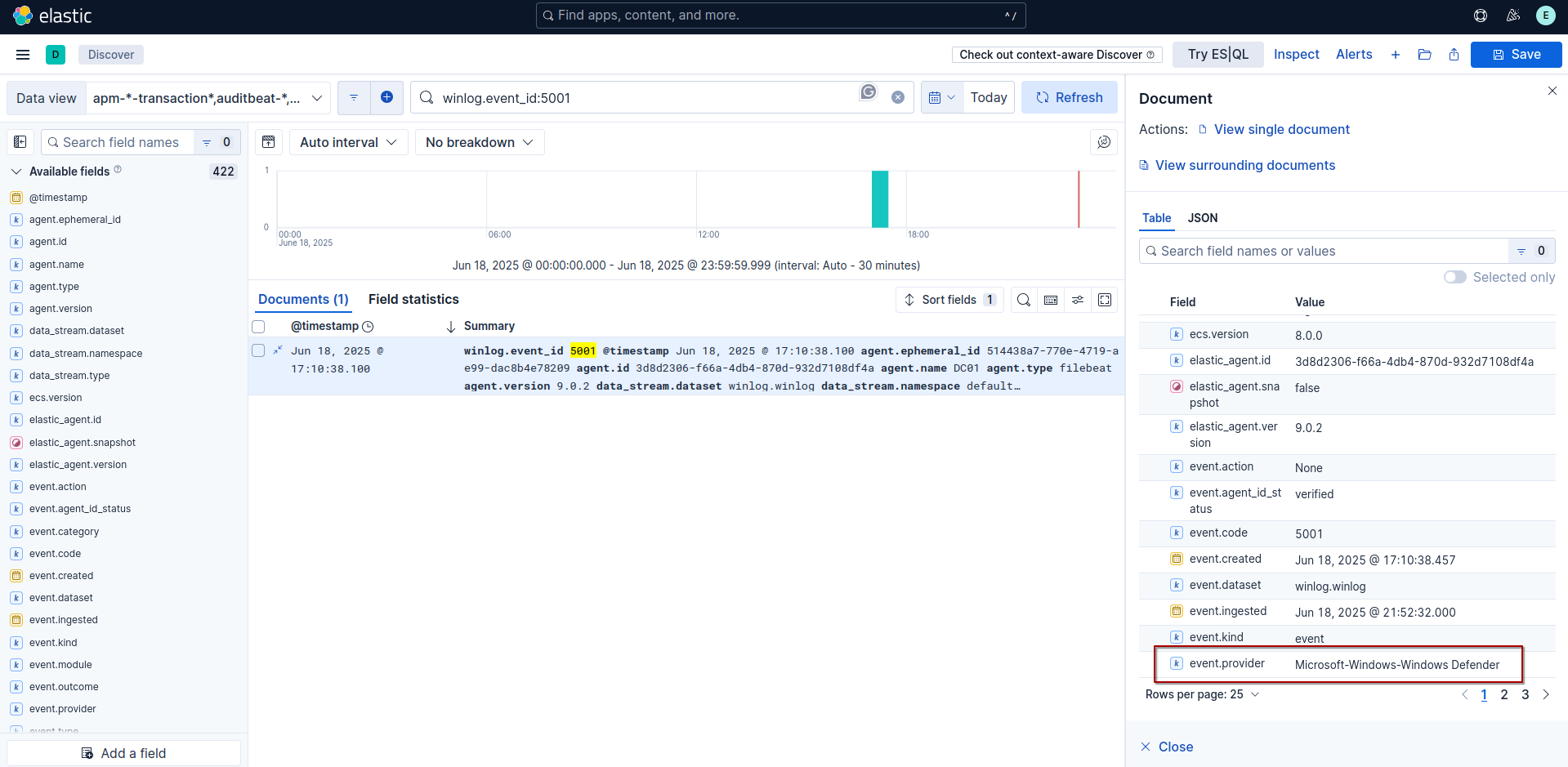
Task: Enter full screen on documents table
Action: [x=1105, y=300]
